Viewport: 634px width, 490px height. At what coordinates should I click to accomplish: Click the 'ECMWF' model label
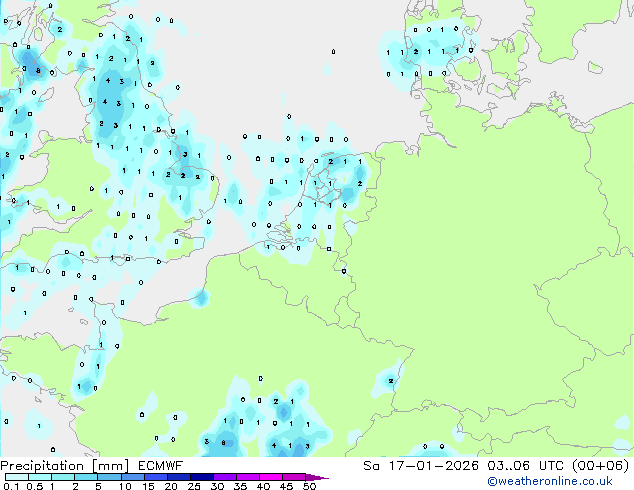tap(161, 466)
